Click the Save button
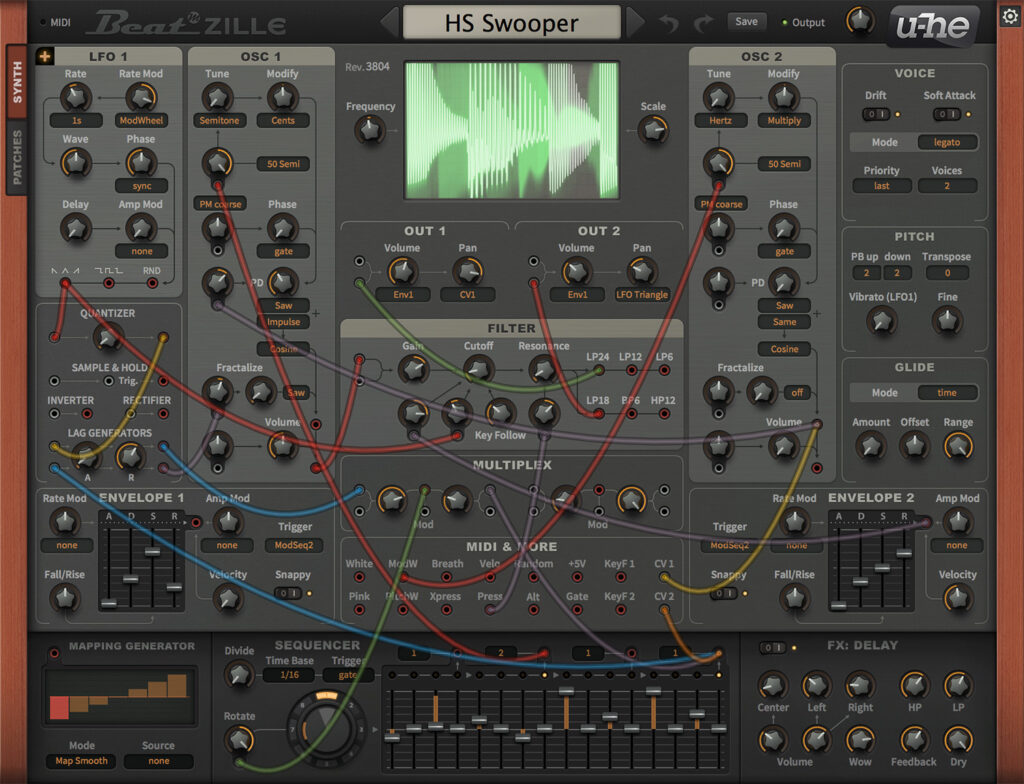This screenshot has height=784, width=1024. pos(746,20)
